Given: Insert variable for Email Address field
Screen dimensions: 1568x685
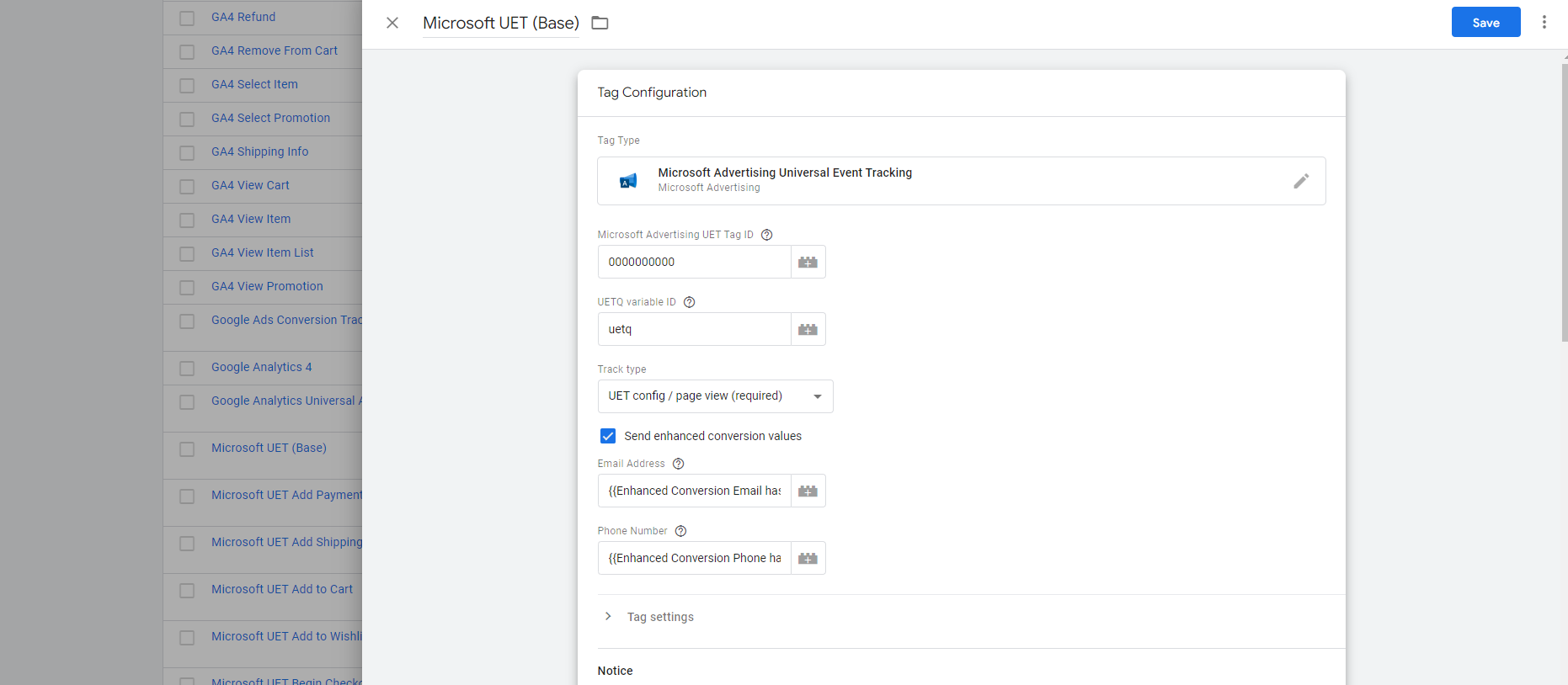Looking at the screenshot, I should point(808,491).
